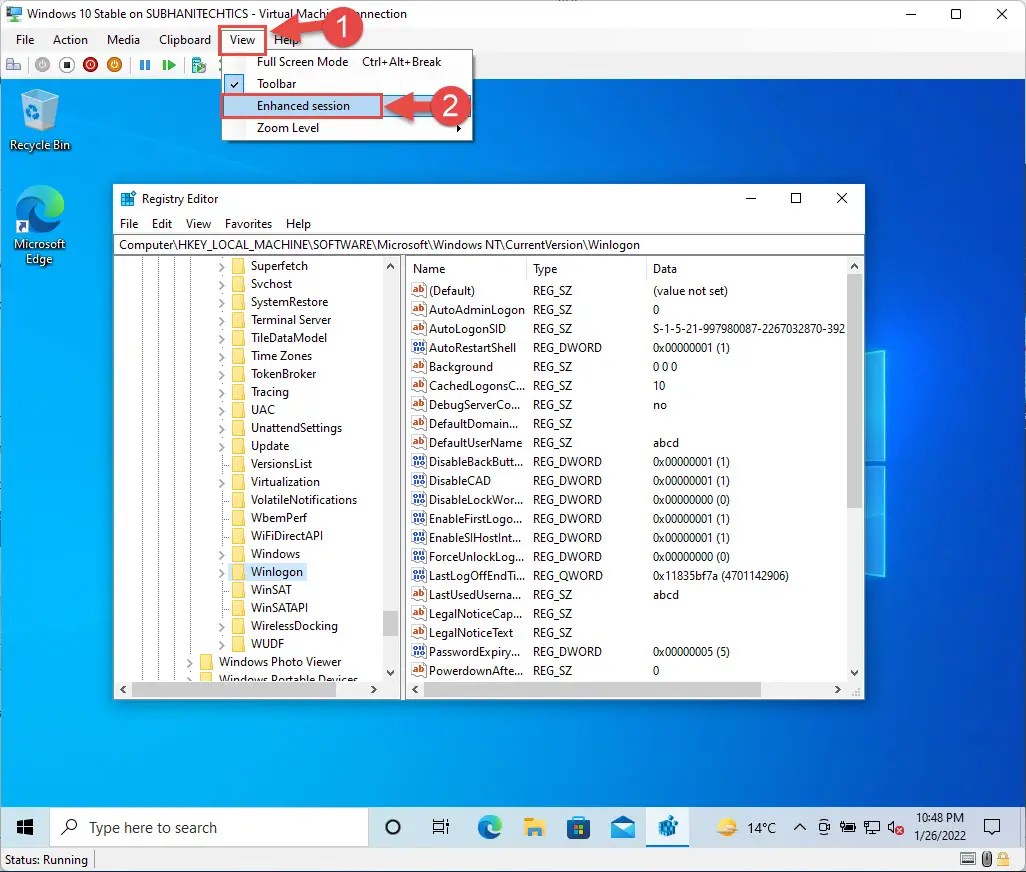Expand the Windows Photo Viewer tree node
The image size is (1026, 872).
click(x=190, y=662)
